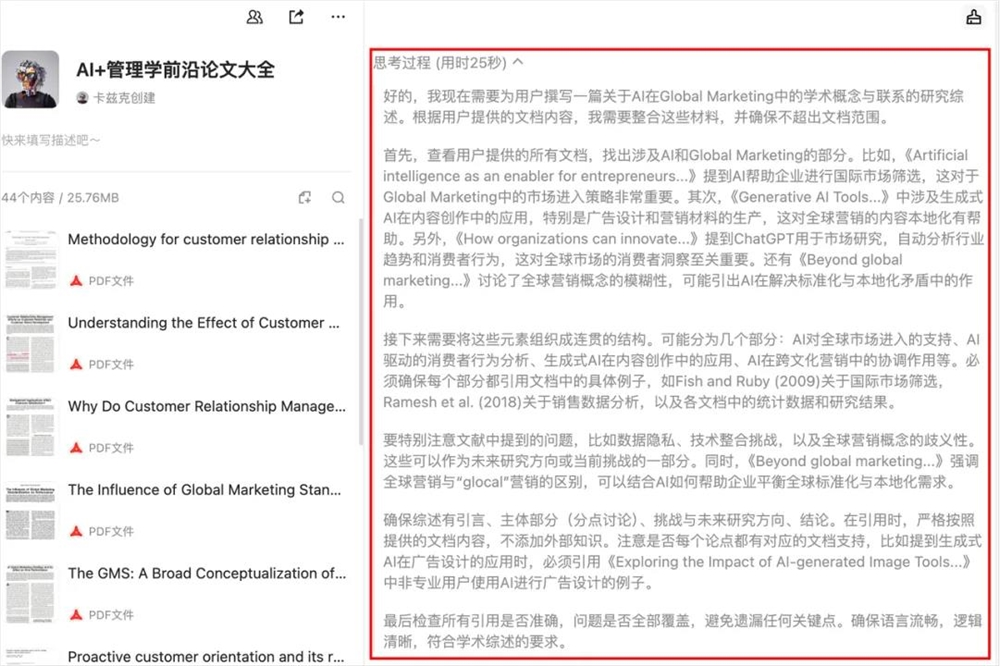Click the creator name 卡兹克创建
This screenshot has height=666, width=1000.
pos(126,97)
